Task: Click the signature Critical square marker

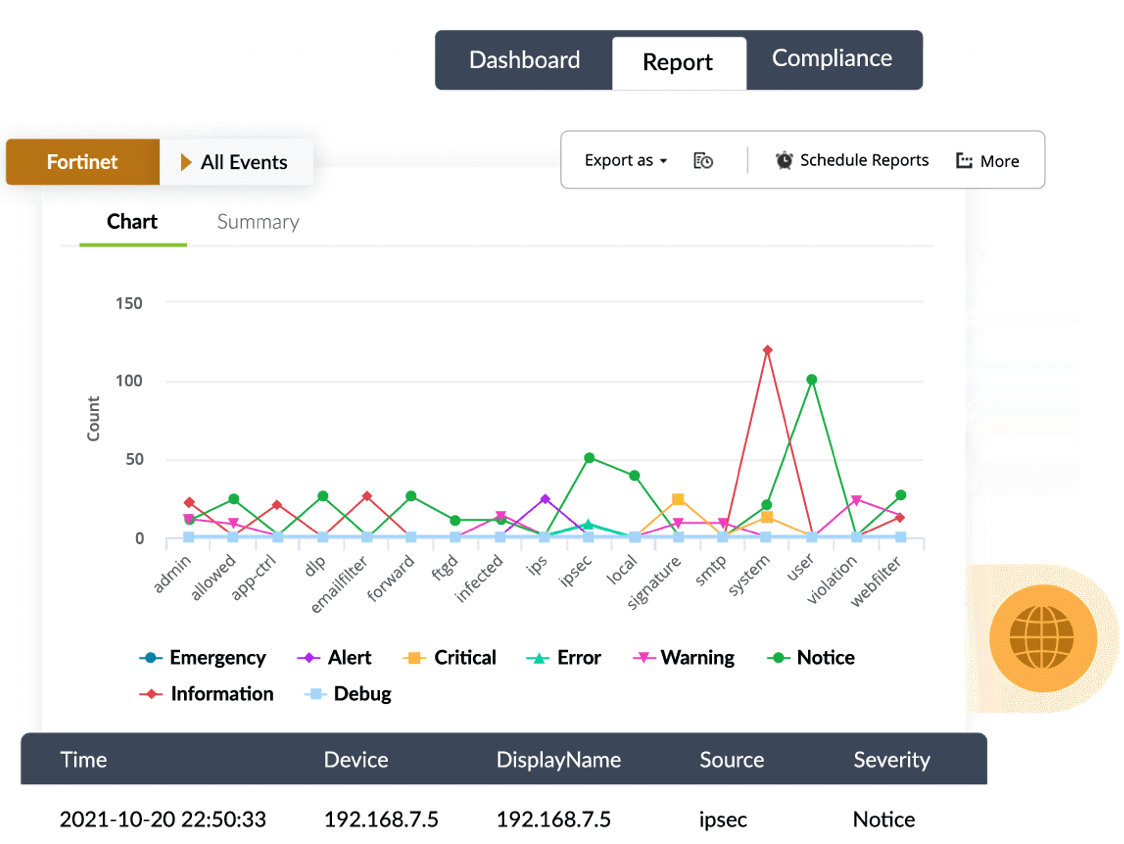Action: click(678, 499)
